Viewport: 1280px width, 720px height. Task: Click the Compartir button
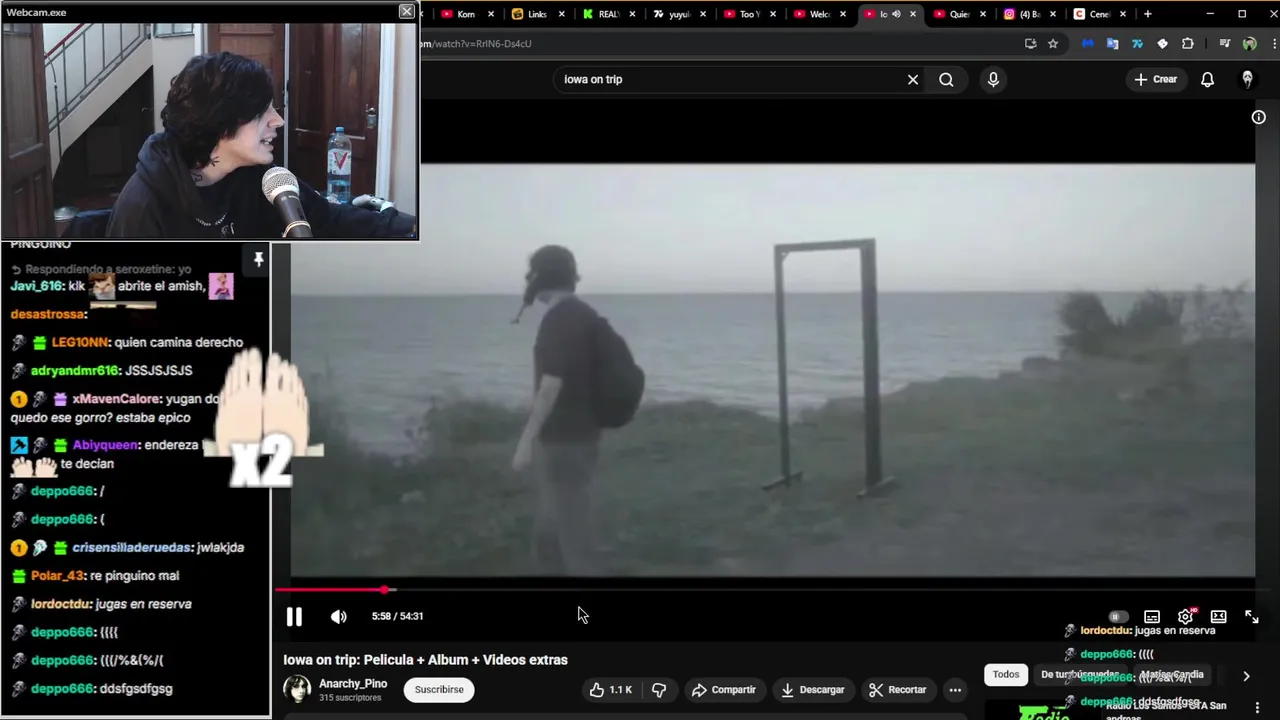click(724, 690)
